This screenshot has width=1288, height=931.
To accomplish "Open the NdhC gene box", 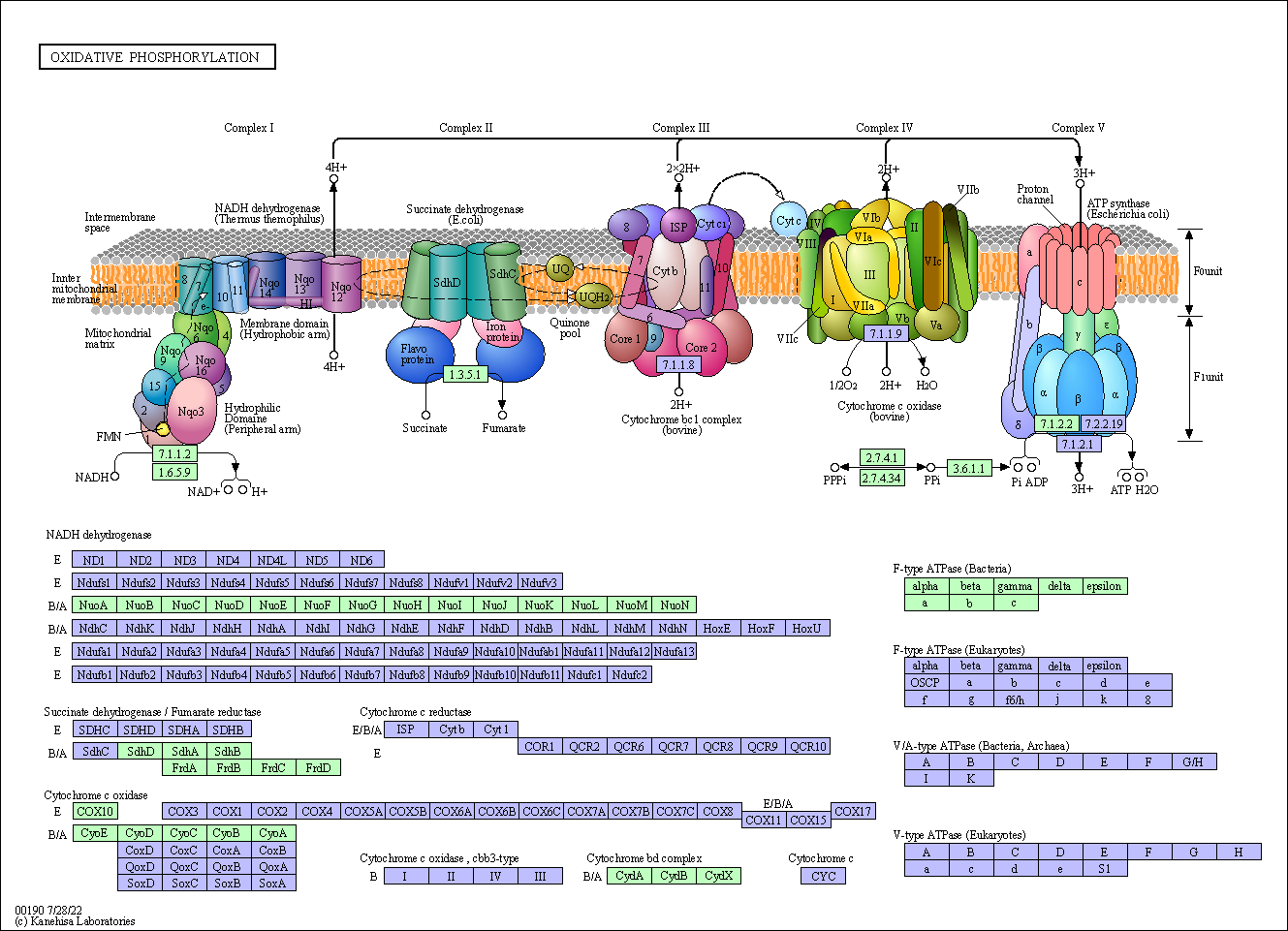I will [x=95, y=628].
